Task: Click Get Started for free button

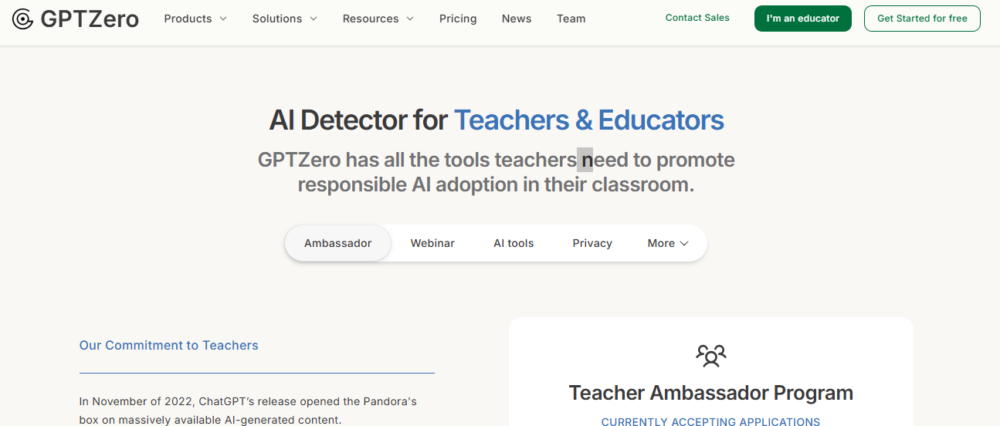Action: pos(922,18)
